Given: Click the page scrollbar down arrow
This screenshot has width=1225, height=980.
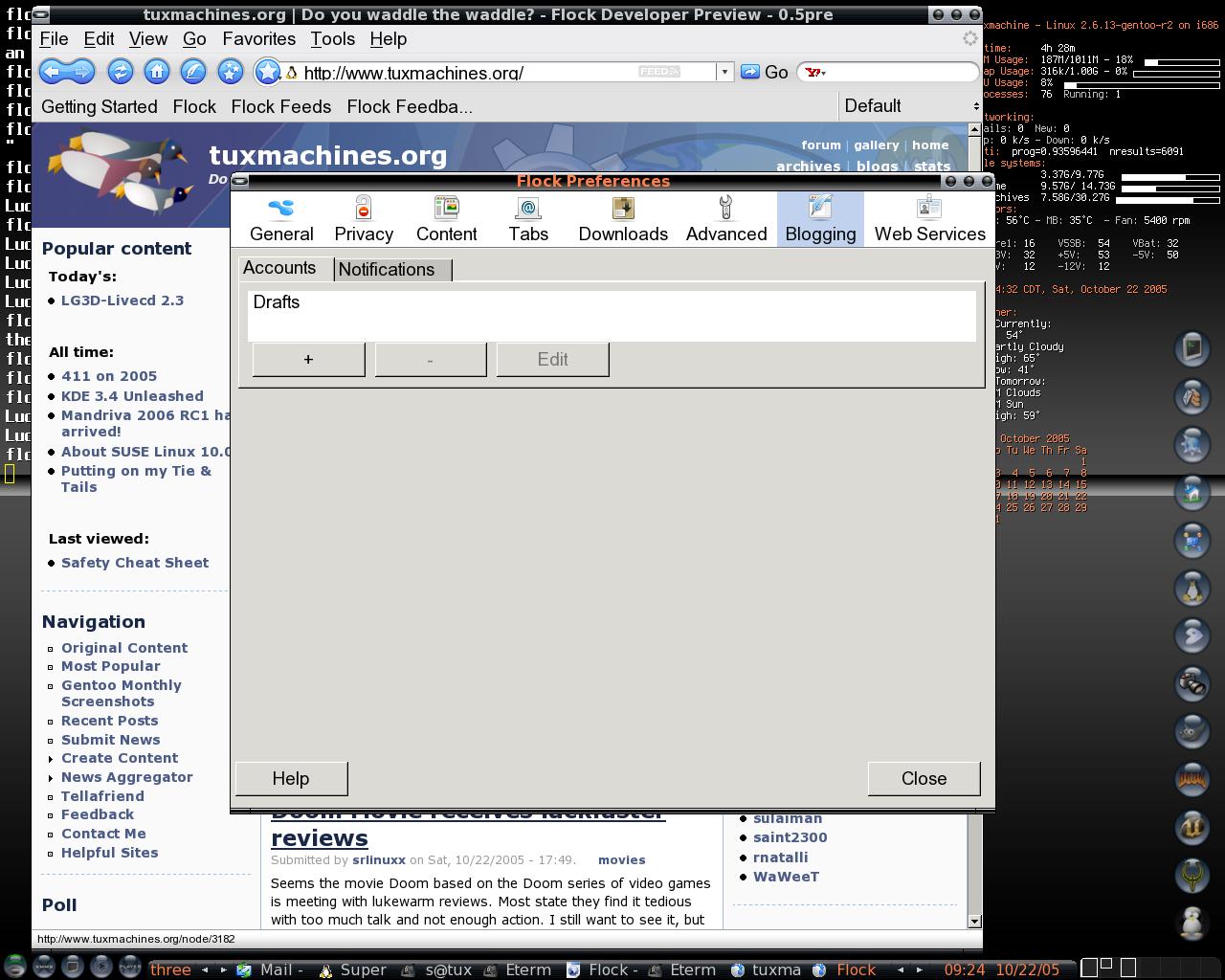Looking at the screenshot, I should pos(974,921).
